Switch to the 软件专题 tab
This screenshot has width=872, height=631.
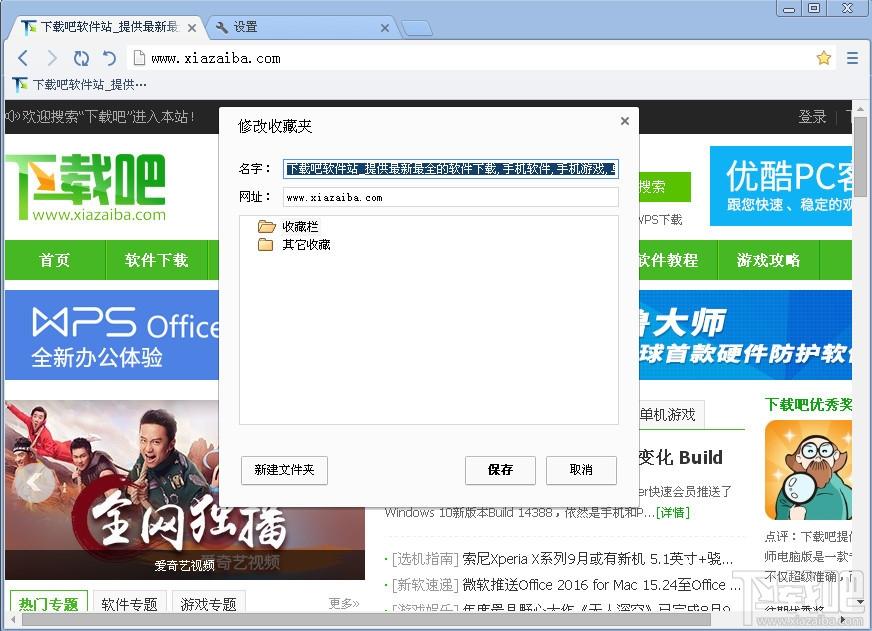tap(130, 603)
